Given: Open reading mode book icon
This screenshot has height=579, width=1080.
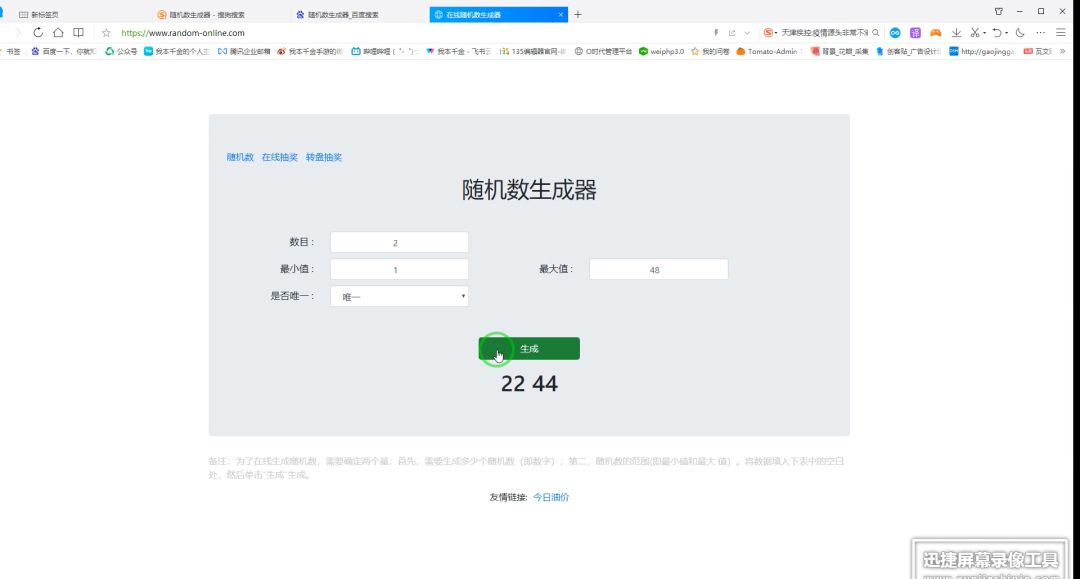Looking at the screenshot, I should pos(79,32).
